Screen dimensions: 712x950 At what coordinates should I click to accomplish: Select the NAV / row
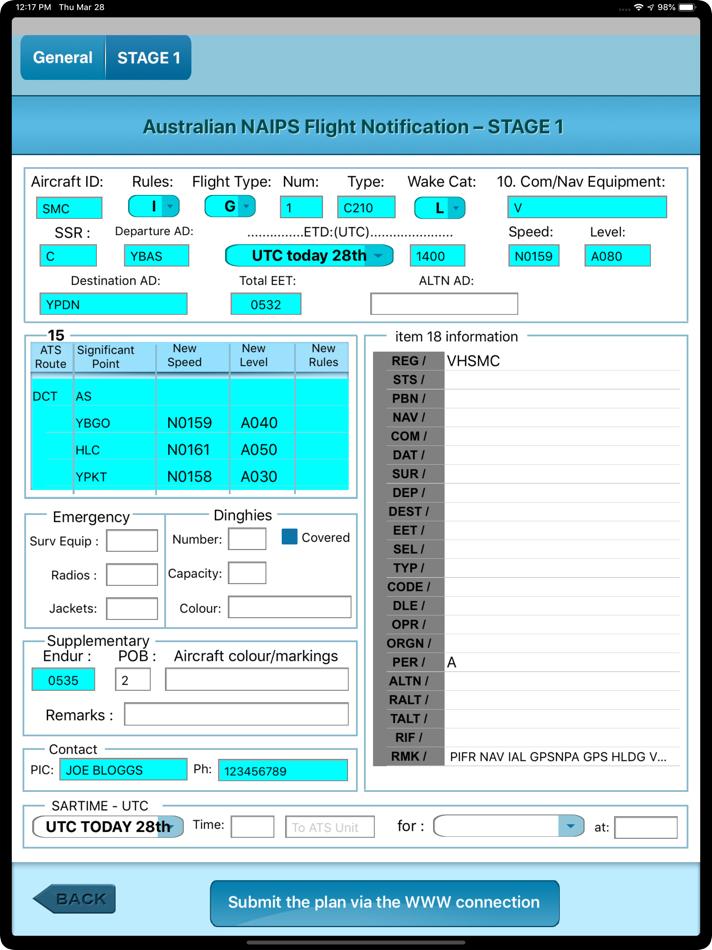click(527, 417)
